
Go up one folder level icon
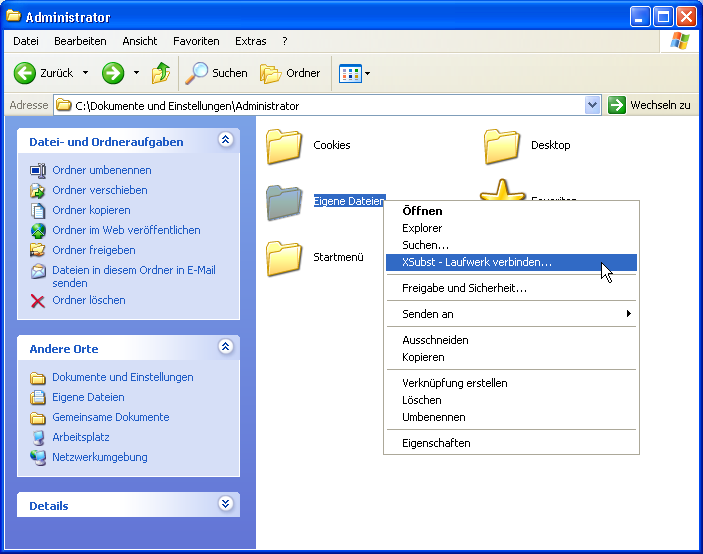pyautogui.click(x=160, y=73)
